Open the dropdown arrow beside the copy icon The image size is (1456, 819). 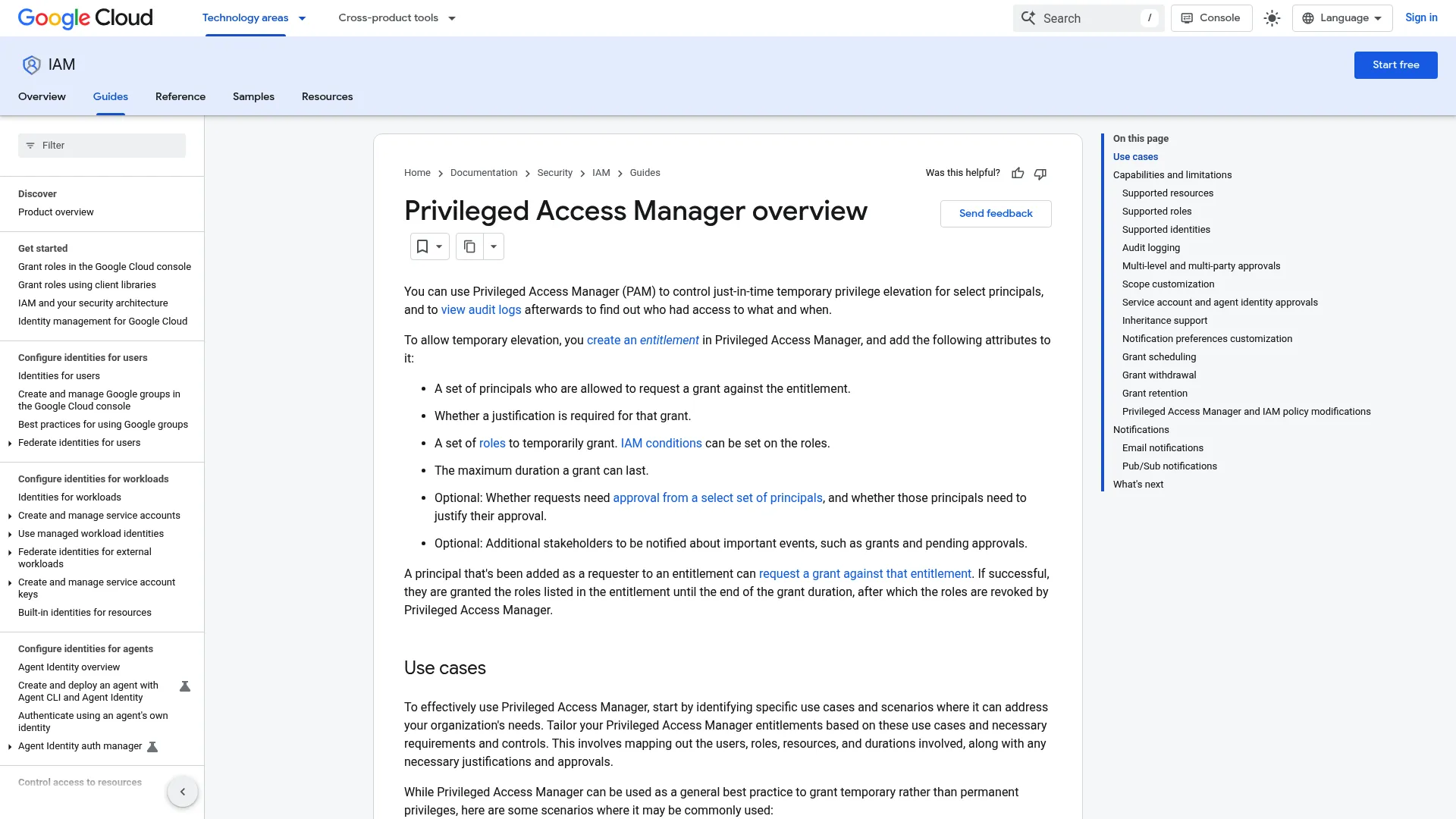494,246
